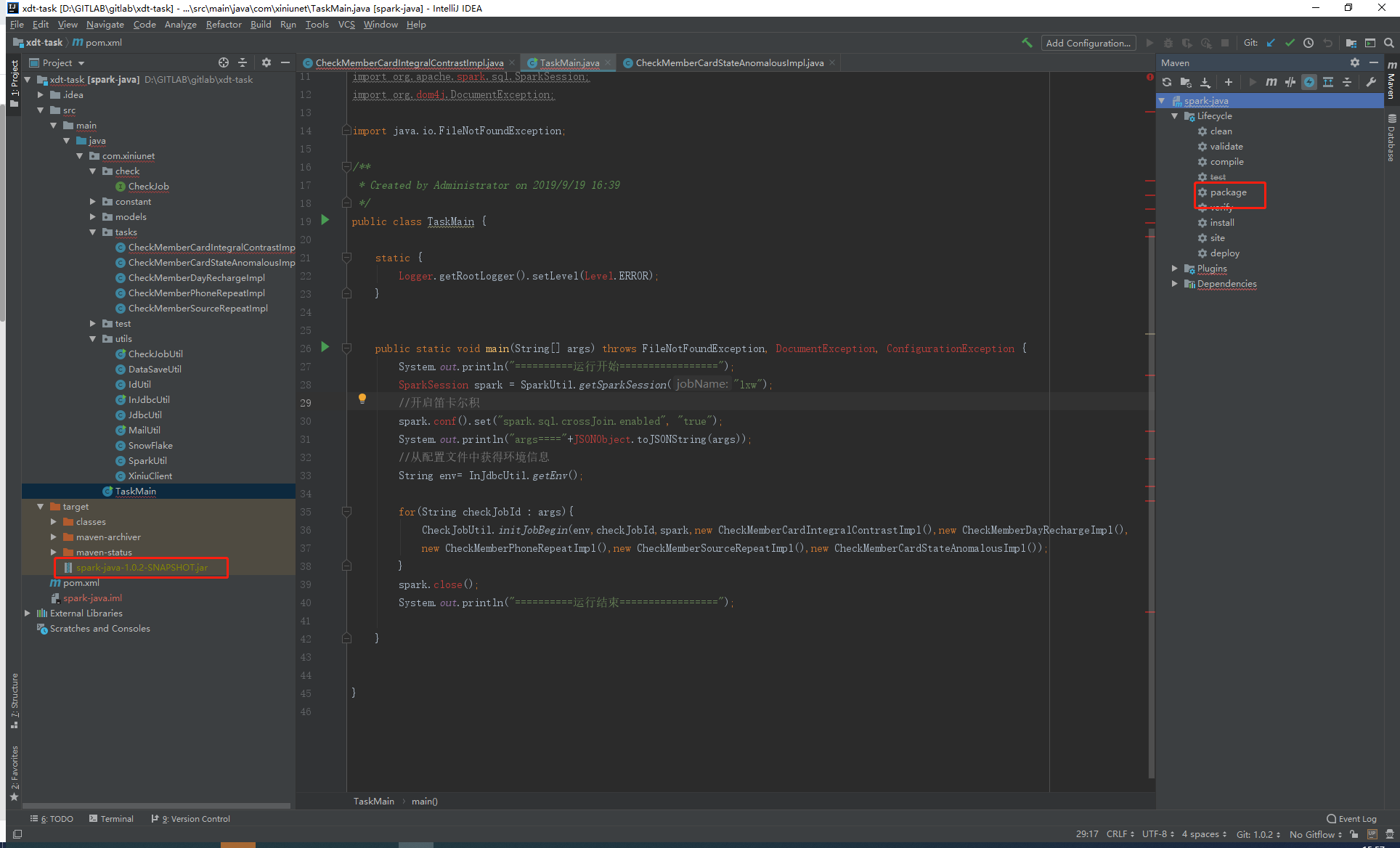This screenshot has height=848, width=1400.
Task: Open 9: Version Control tool window
Action: coord(190,819)
